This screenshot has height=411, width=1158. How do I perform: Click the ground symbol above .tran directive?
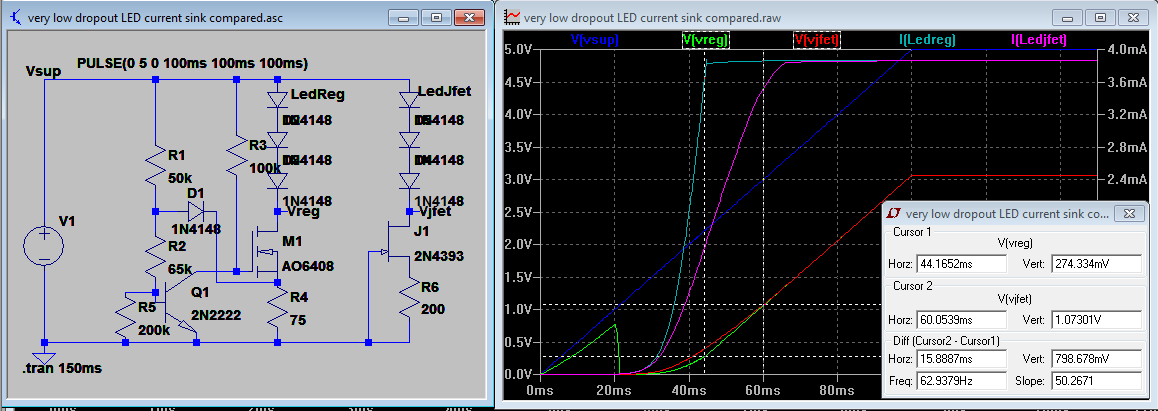click(x=44, y=357)
